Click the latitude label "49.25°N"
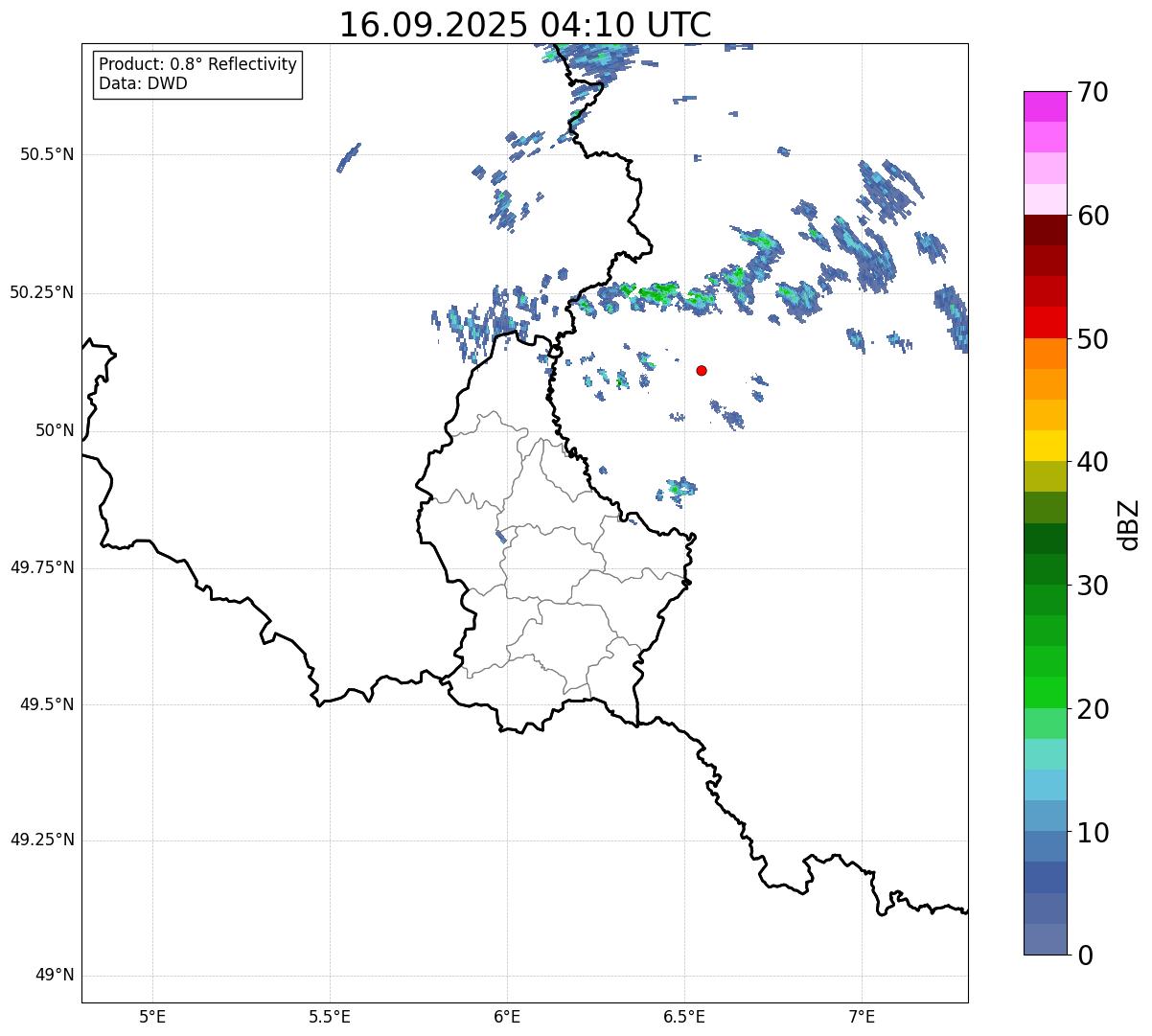This screenshot has width=1152, height=1036. point(42,840)
